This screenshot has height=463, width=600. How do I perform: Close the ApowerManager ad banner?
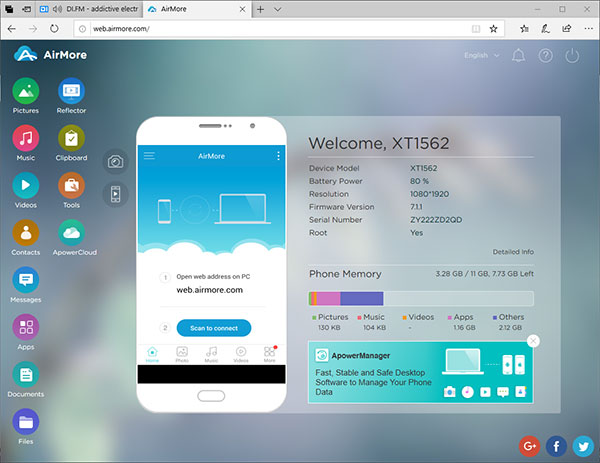pyautogui.click(x=533, y=341)
